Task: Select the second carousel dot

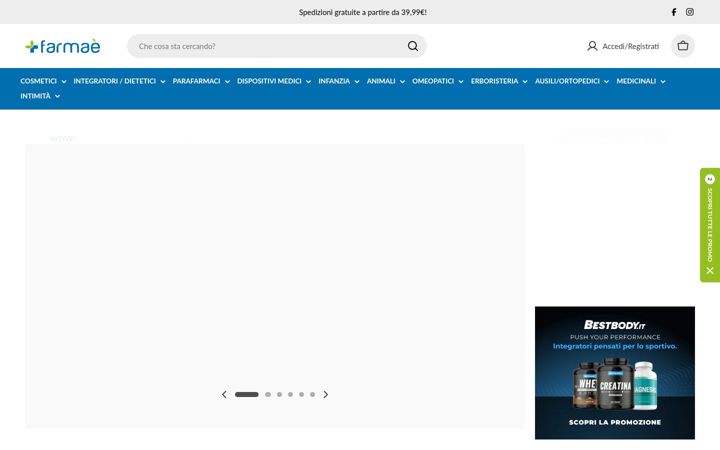Action: pyautogui.click(x=268, y=394)
